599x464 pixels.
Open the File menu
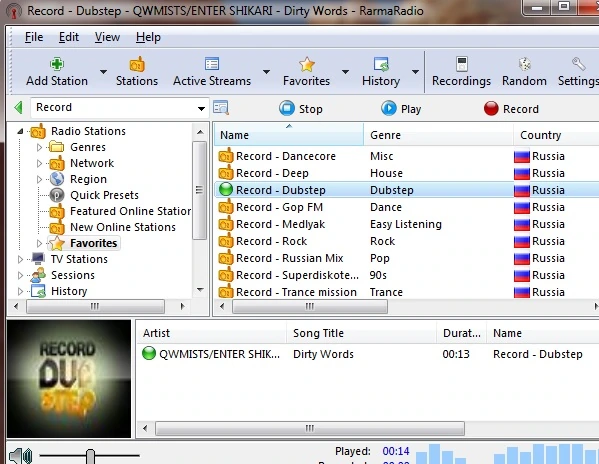34,37
